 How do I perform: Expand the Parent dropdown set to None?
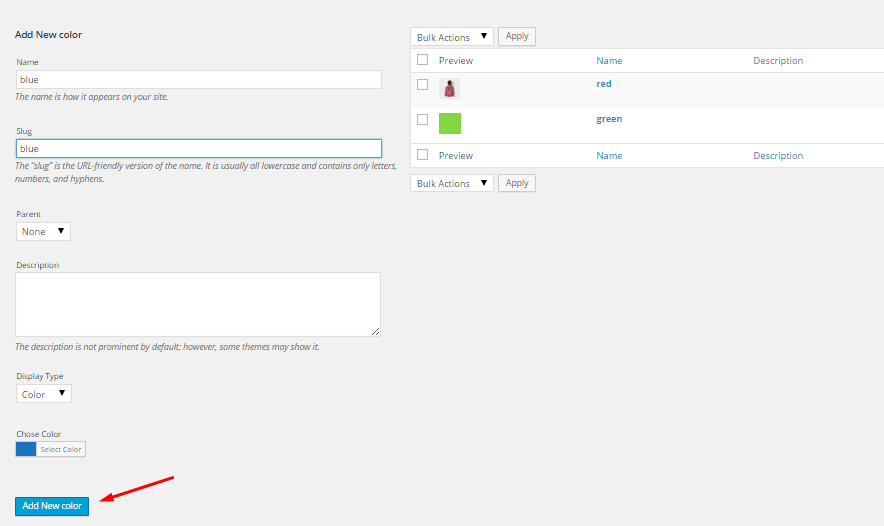(x=44, y=231)
